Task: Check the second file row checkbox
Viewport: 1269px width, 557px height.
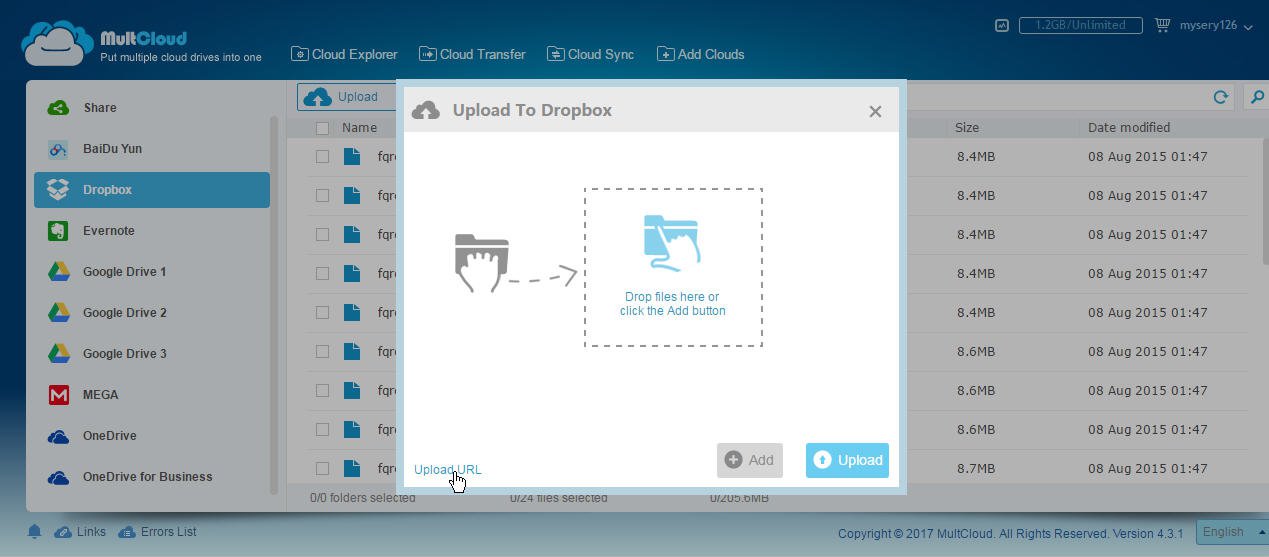Action: tap(322, 196)
